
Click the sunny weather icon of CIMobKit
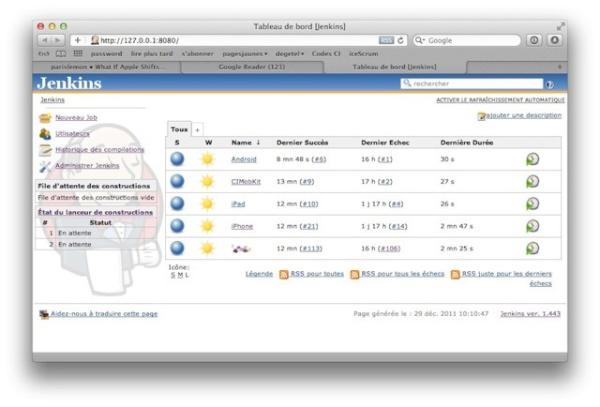[207, 181]
